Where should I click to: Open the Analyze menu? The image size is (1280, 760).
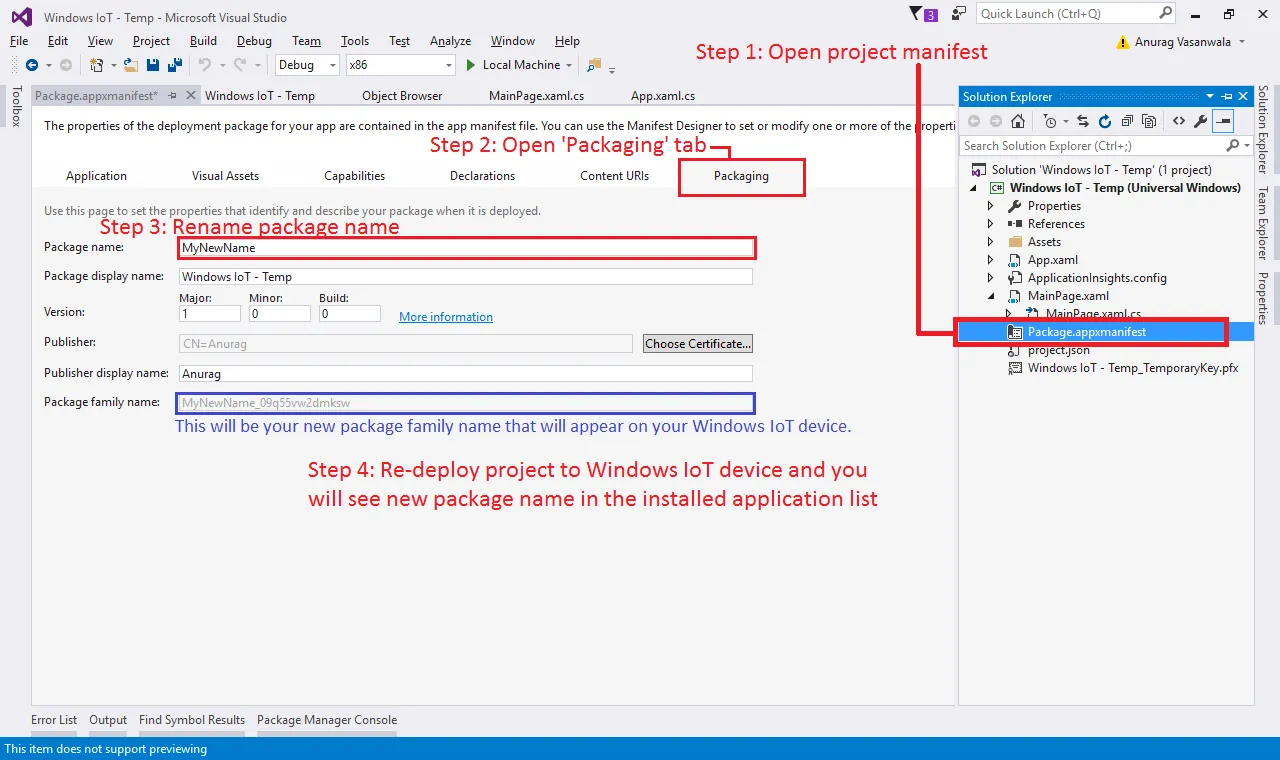click(450, 41)
